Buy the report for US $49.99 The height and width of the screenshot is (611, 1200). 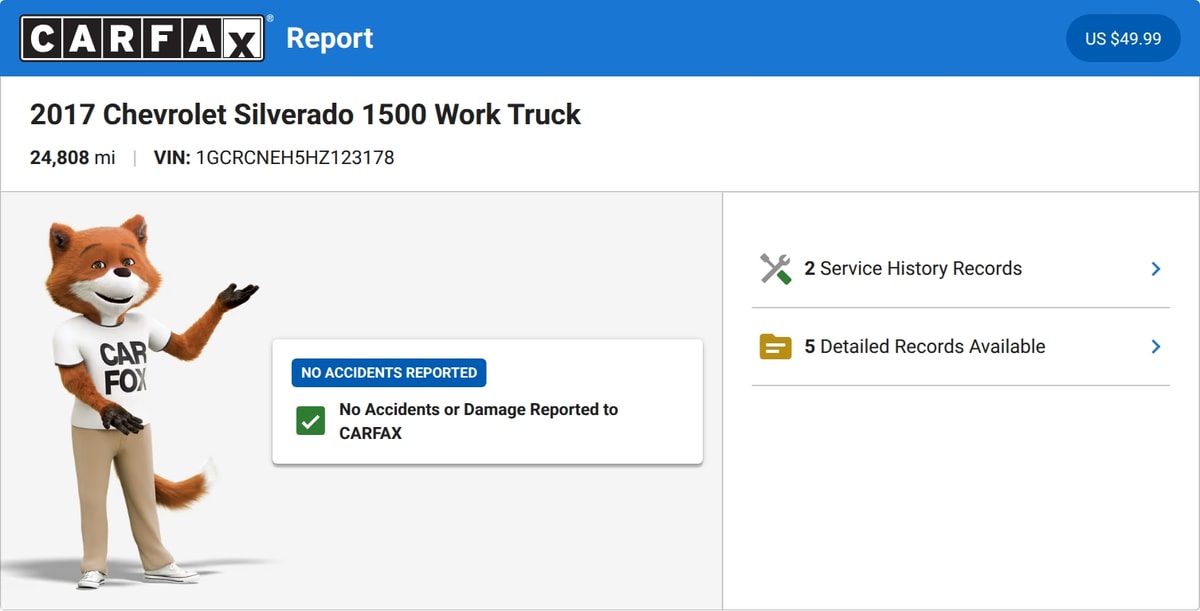(x=1123, y=38)
